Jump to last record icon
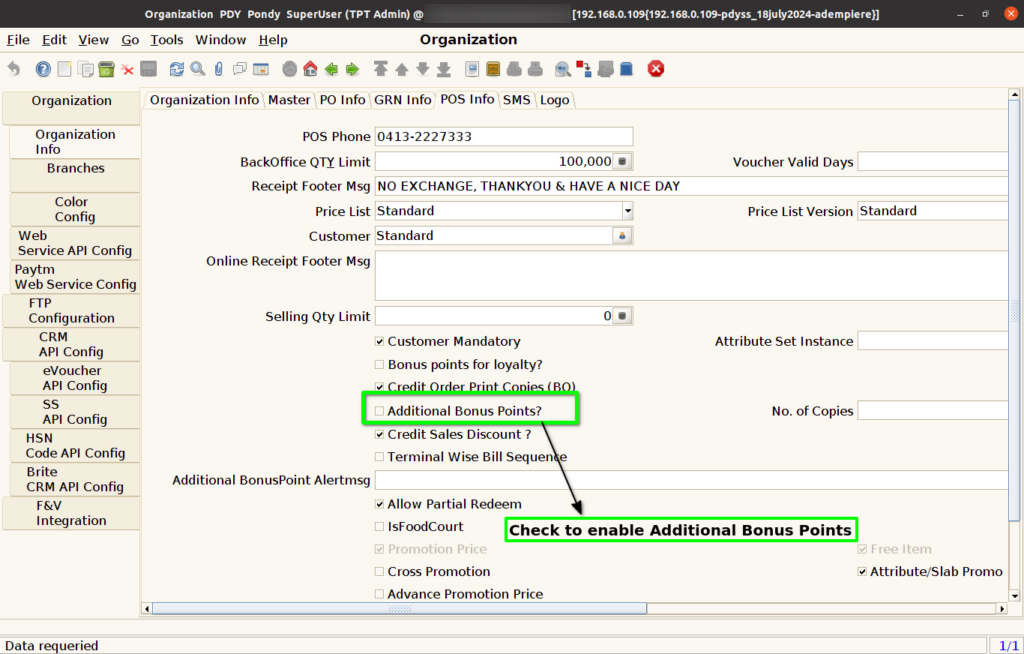This screenshot has height=654, width=1024. [x=444, y=69]
